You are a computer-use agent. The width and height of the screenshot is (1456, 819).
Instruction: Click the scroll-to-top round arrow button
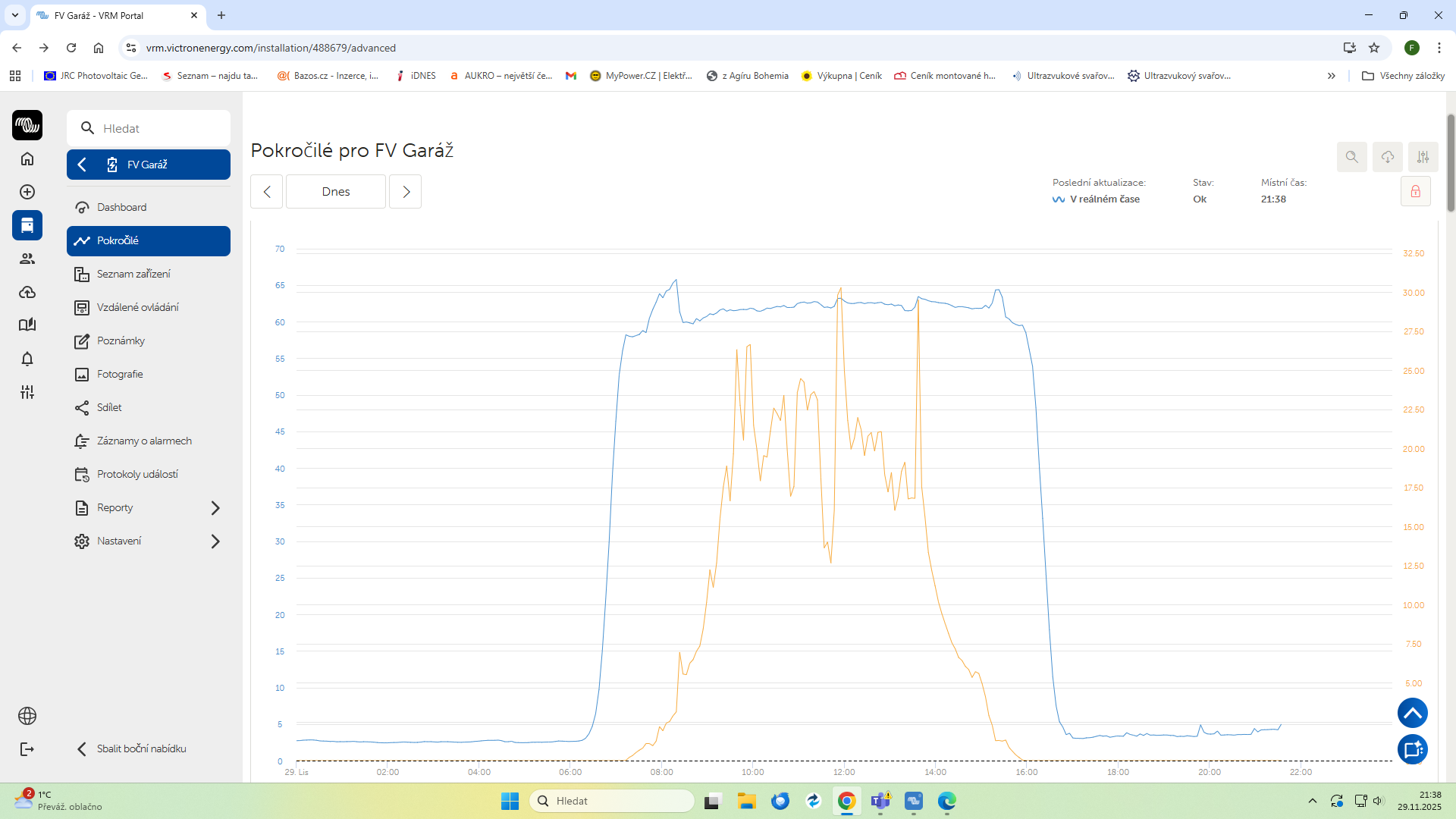(x=1412, y=713)
